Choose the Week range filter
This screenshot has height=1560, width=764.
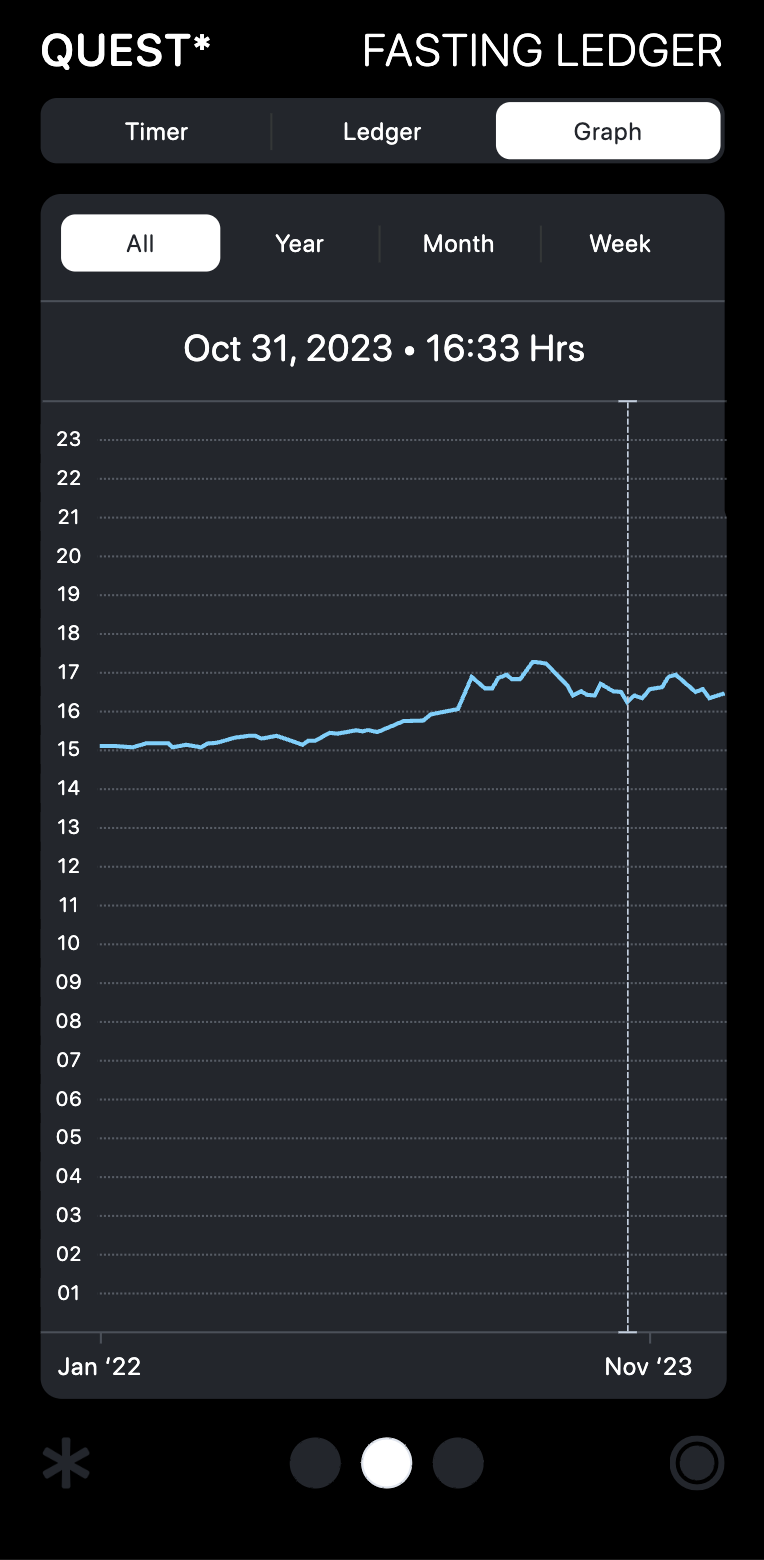[620, 244]
